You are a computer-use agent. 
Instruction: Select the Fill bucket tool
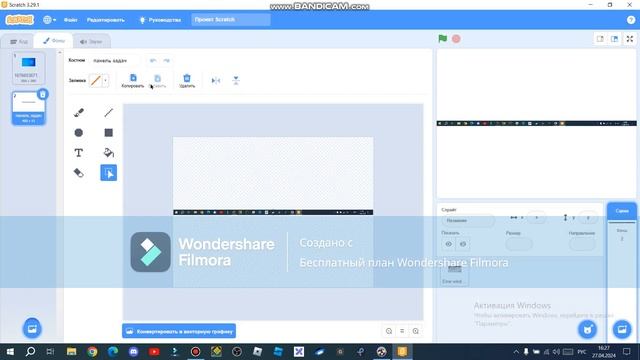[x=109, y=153]
